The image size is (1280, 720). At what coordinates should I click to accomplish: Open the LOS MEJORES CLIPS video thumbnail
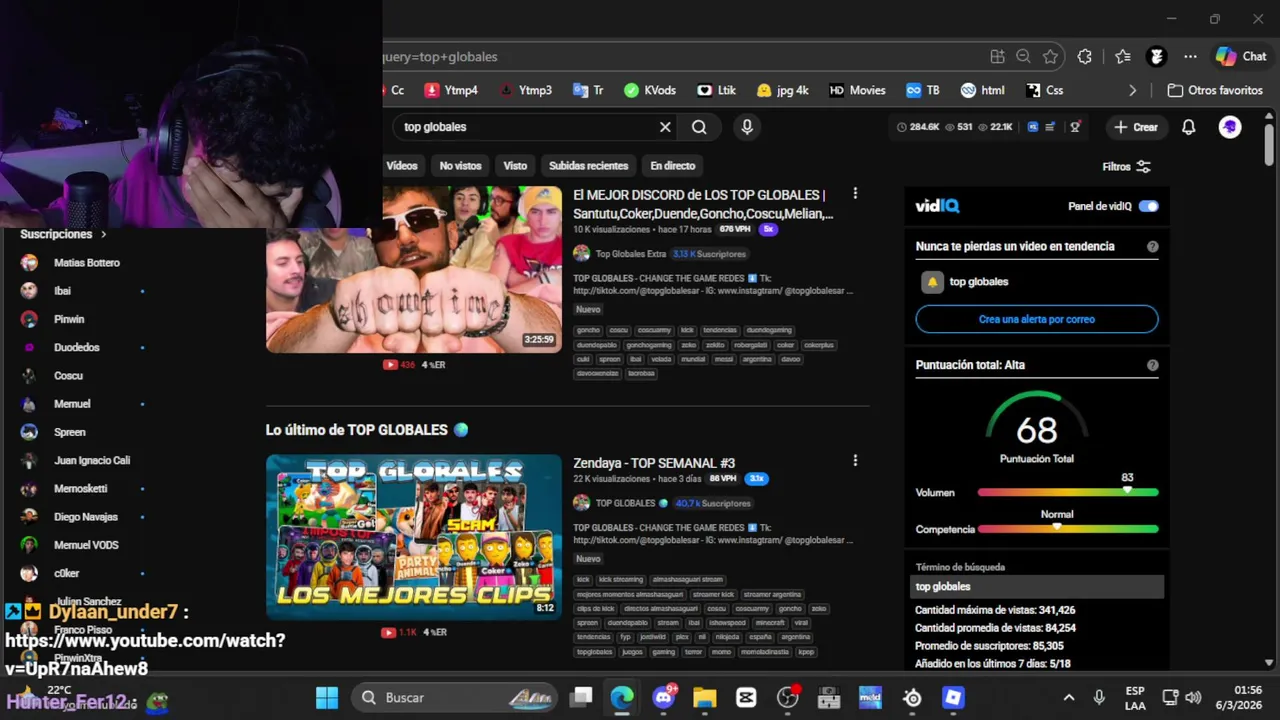tap(414, 537)
